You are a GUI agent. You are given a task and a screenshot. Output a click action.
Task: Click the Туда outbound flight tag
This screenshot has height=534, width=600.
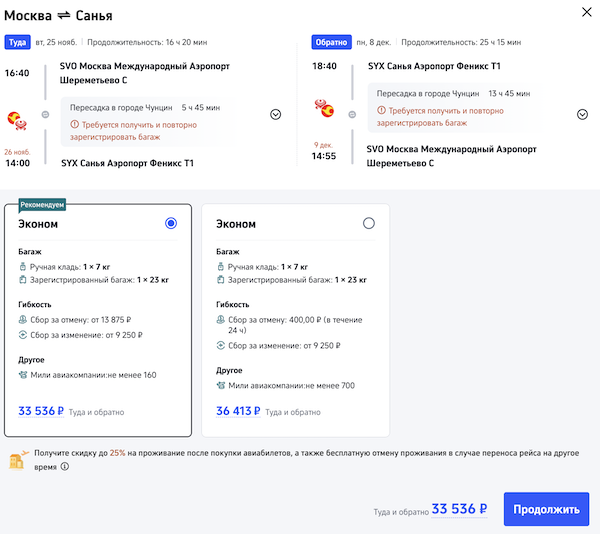tap(17, 43)
